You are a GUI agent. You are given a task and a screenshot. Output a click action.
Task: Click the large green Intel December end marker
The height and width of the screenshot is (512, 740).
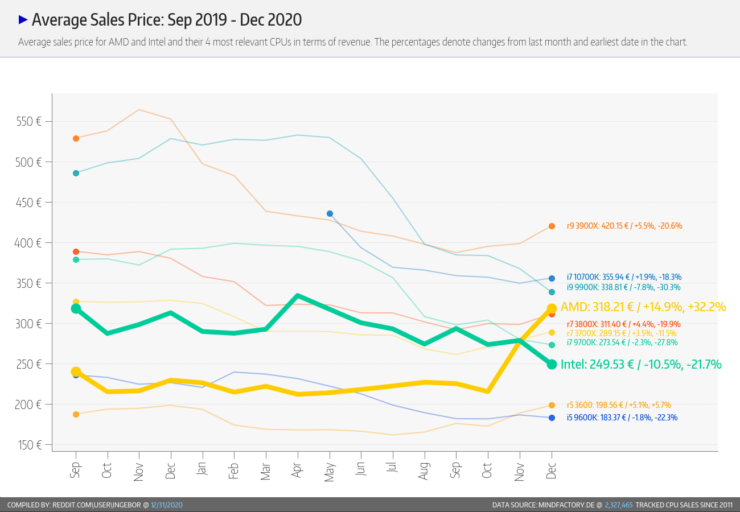click(x=552, y=364)
